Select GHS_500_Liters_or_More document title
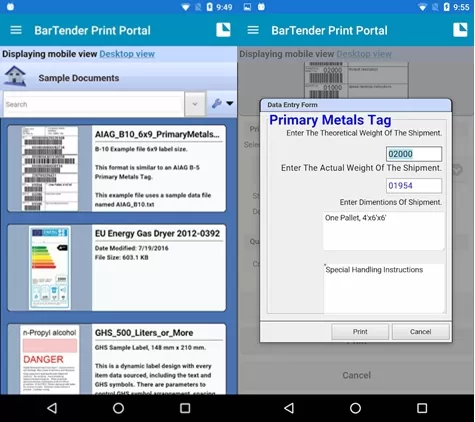475x422 pixels. 144,333
